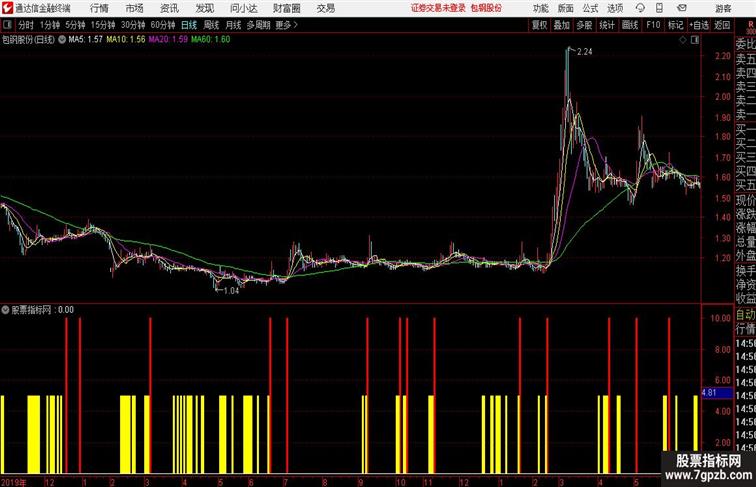Click the diamond icon at chart top right
This screenshot has height=487, width=756.
(683, 40)
